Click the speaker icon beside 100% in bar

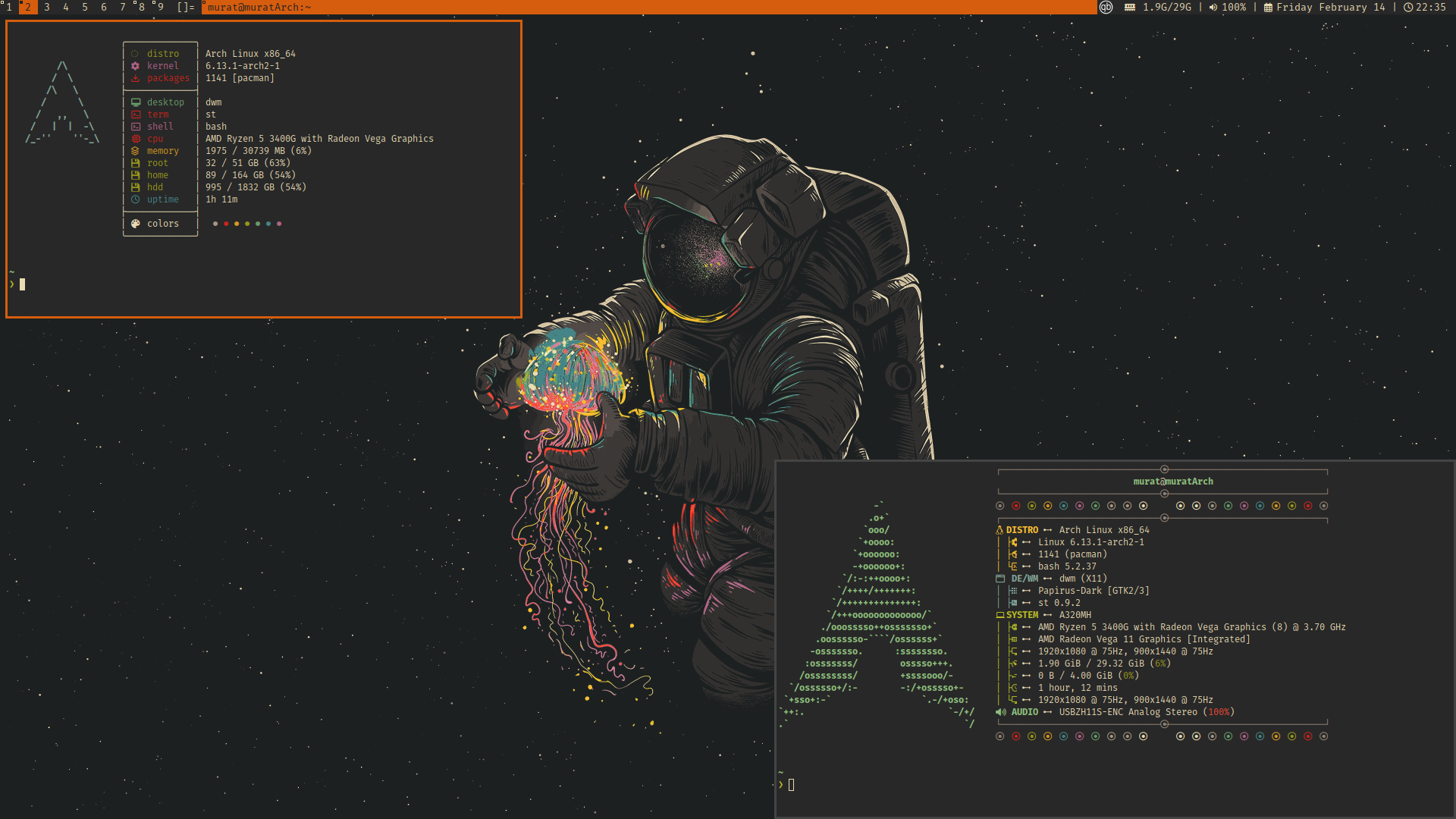tap(1213, 7)
